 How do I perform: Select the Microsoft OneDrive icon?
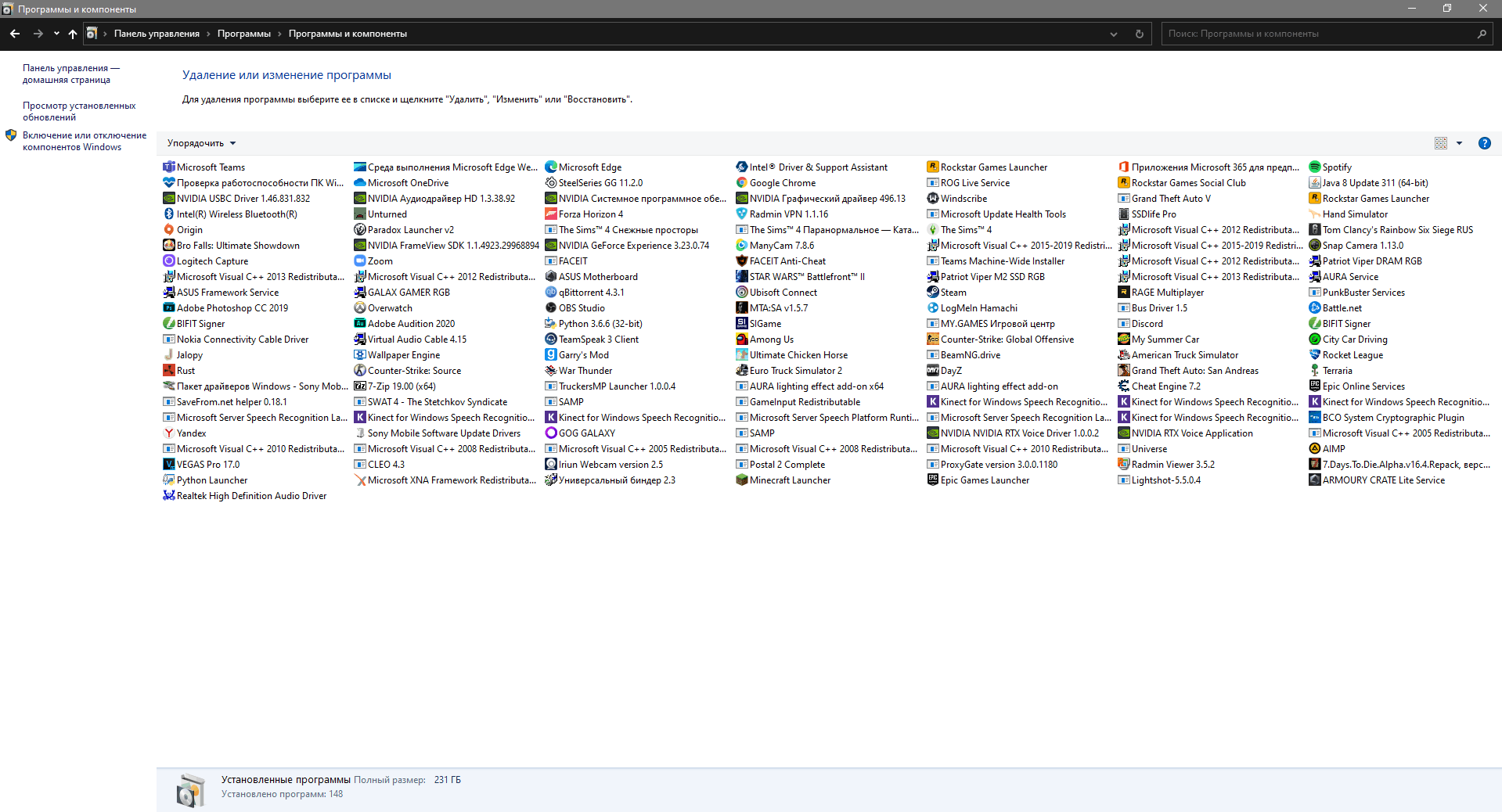(360, 182)
